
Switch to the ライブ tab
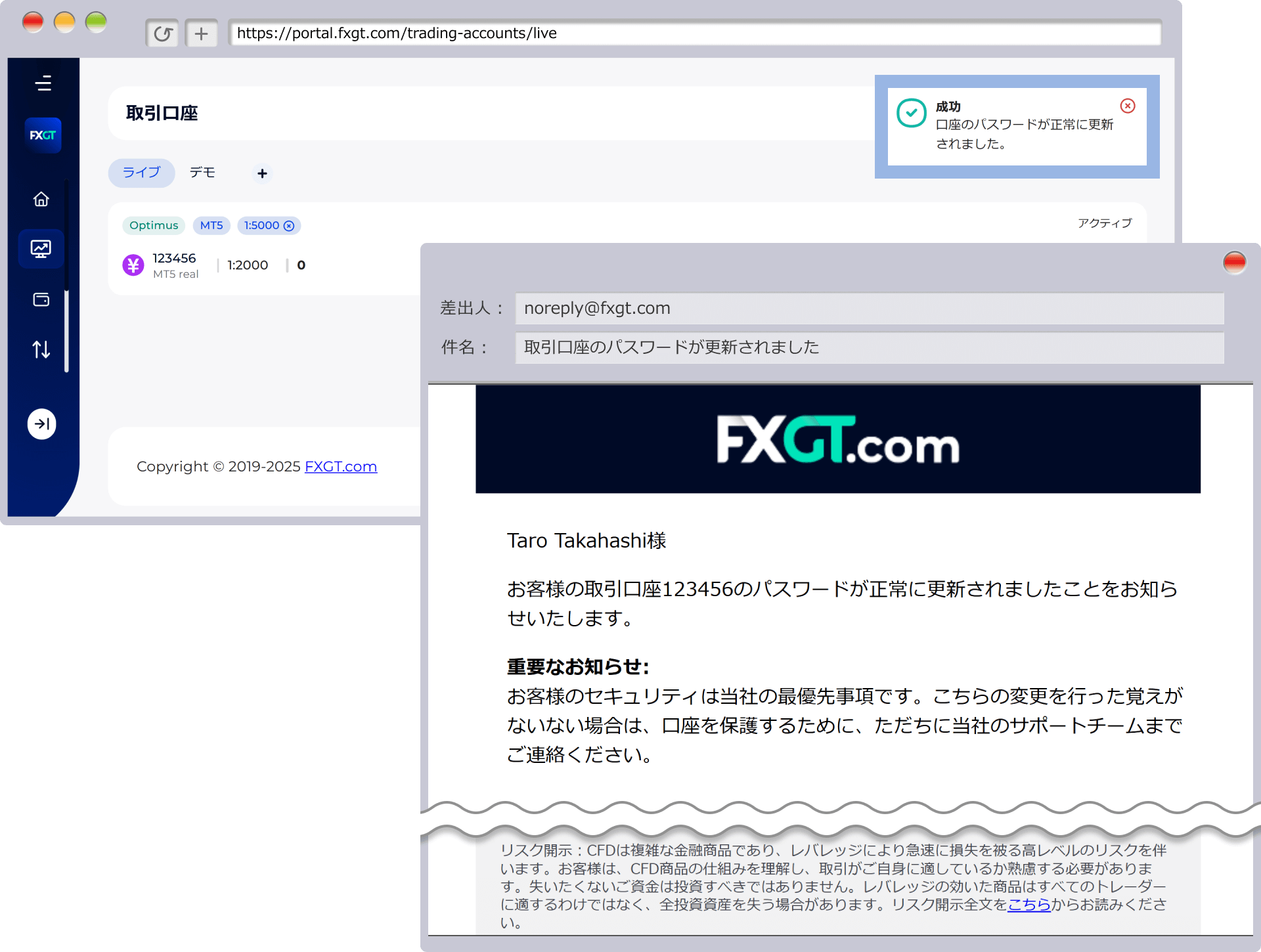[141, 173]
